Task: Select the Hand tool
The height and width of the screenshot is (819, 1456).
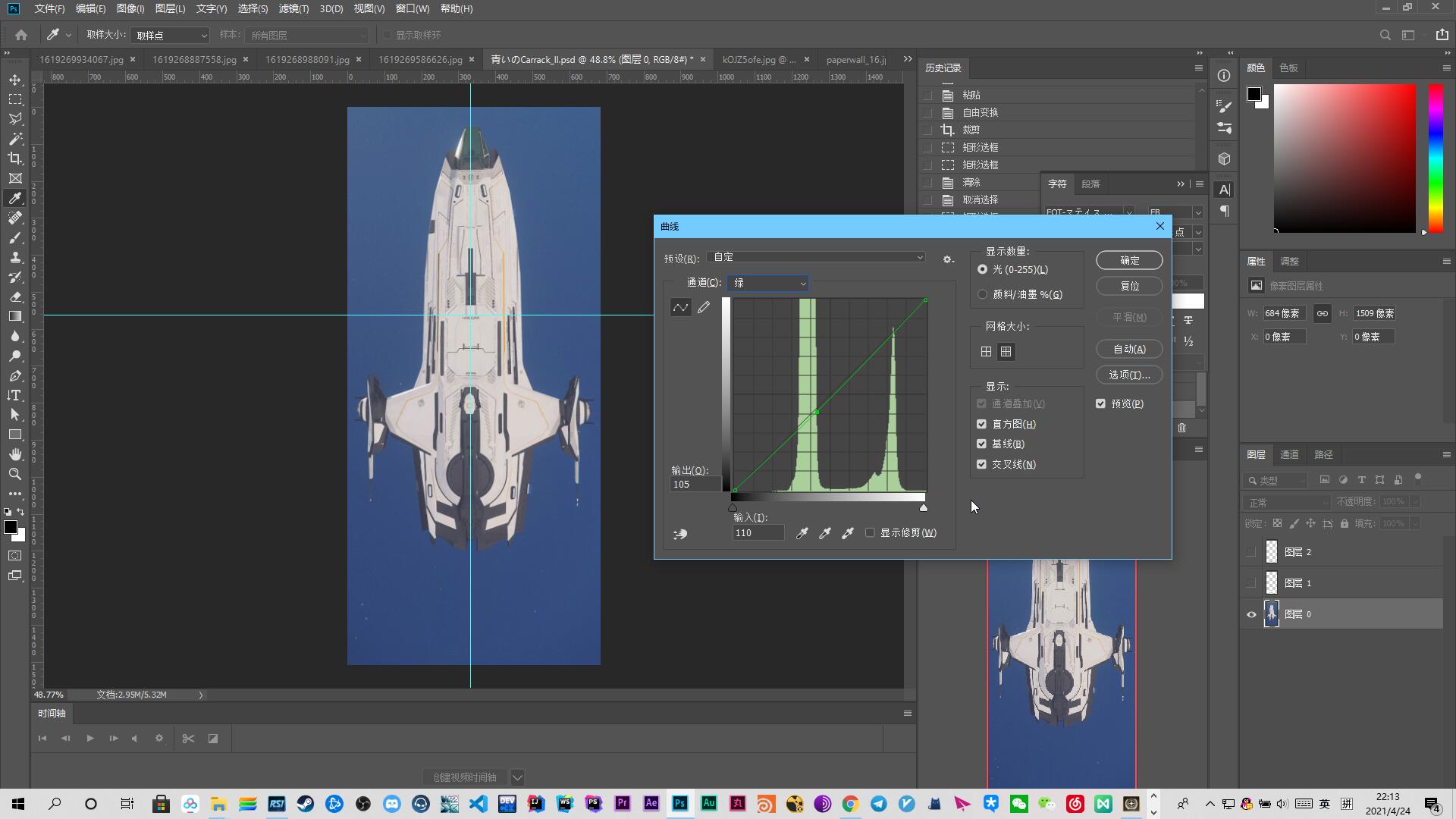Action: [x=15, y=454]
